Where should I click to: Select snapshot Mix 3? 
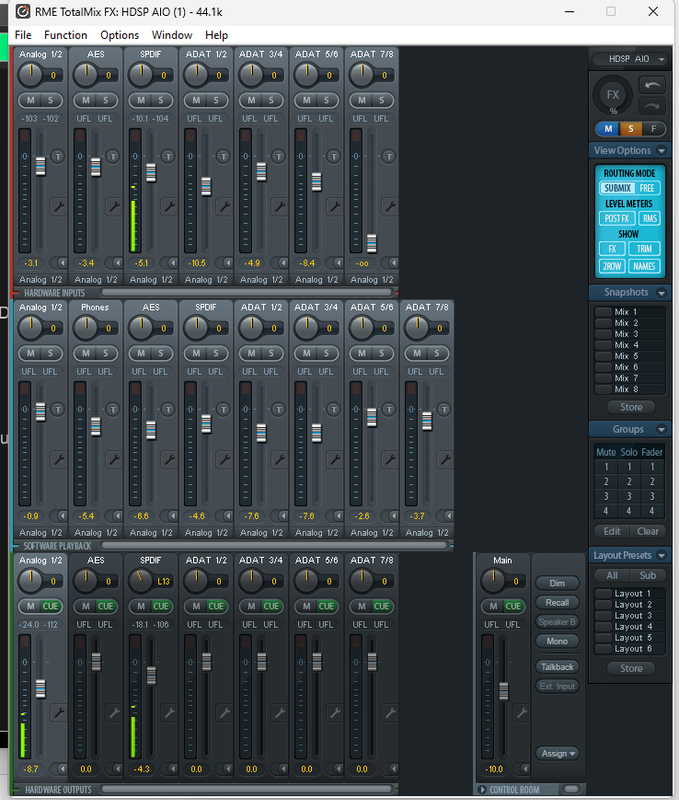(x=630, y=334)
